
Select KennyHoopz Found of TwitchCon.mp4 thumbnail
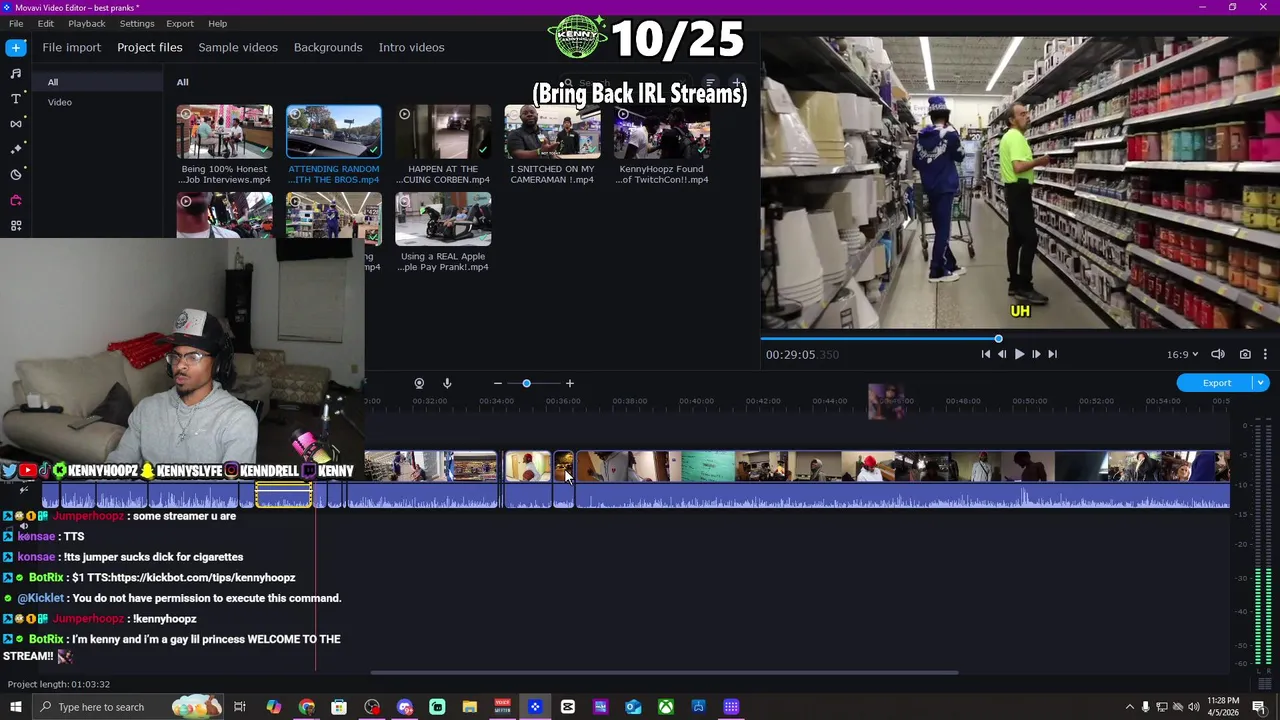pos(661,132)
